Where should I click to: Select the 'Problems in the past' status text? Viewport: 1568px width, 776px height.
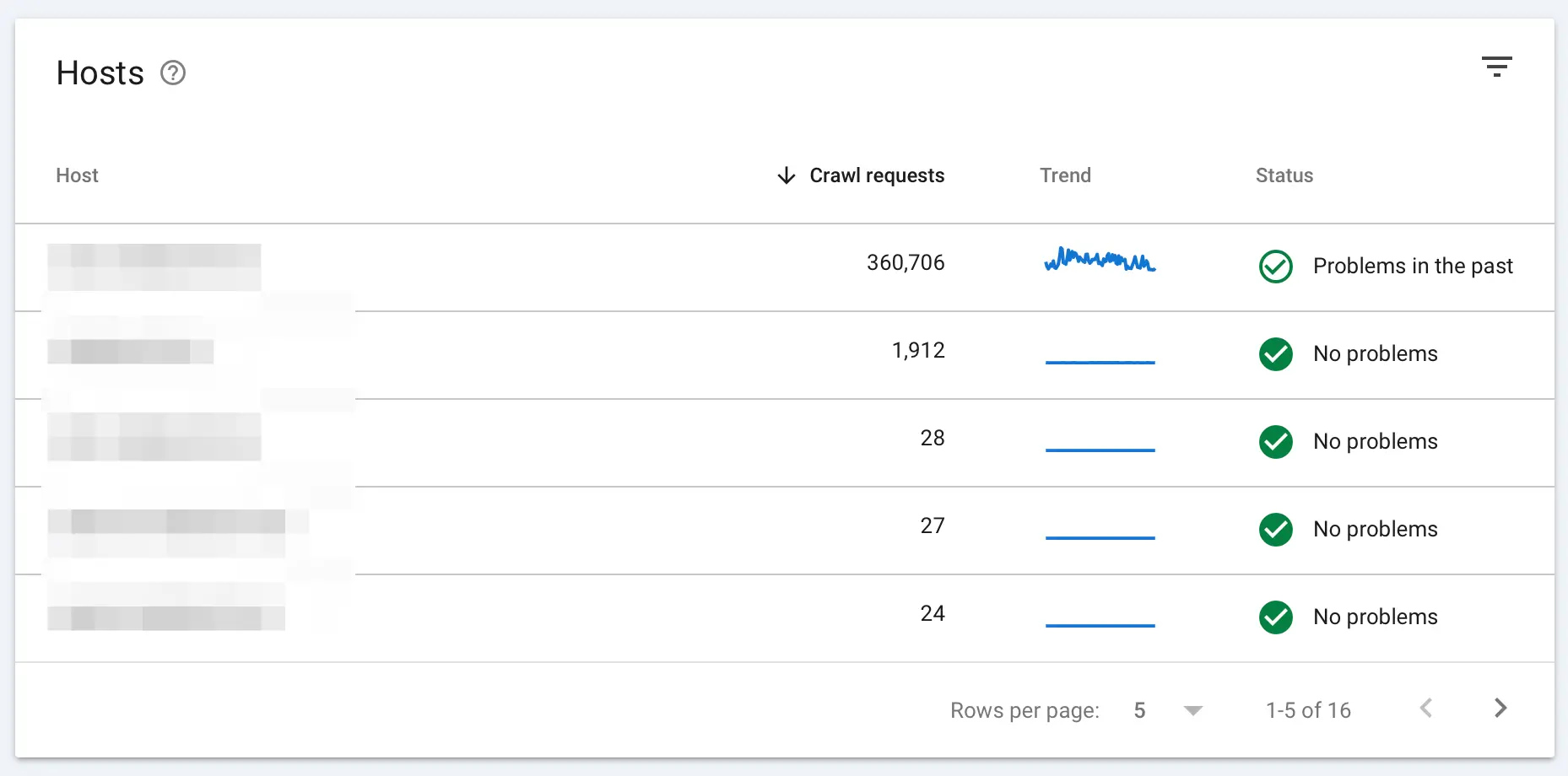click(x=1412, y=267)
